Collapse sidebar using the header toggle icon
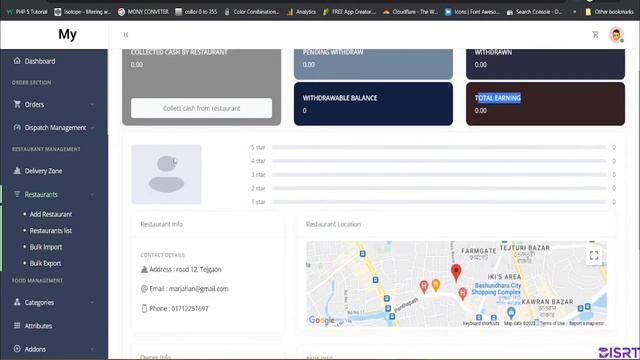640x360 pixels. point(126,35)
